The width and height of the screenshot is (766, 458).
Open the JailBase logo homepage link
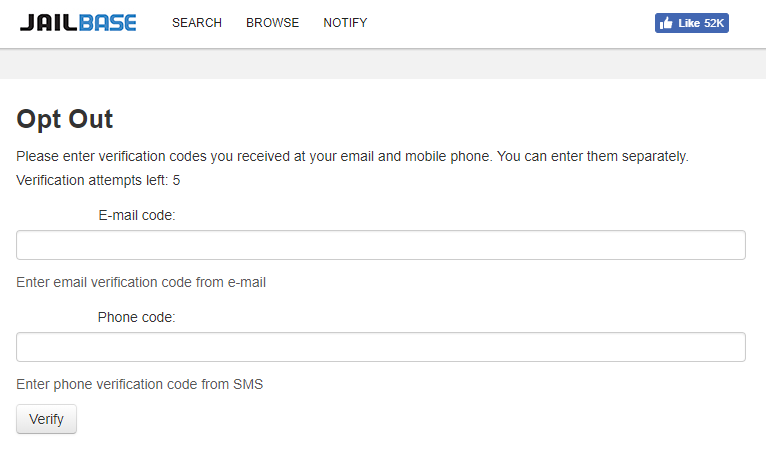pyautogui.click(x=78, y=23)
